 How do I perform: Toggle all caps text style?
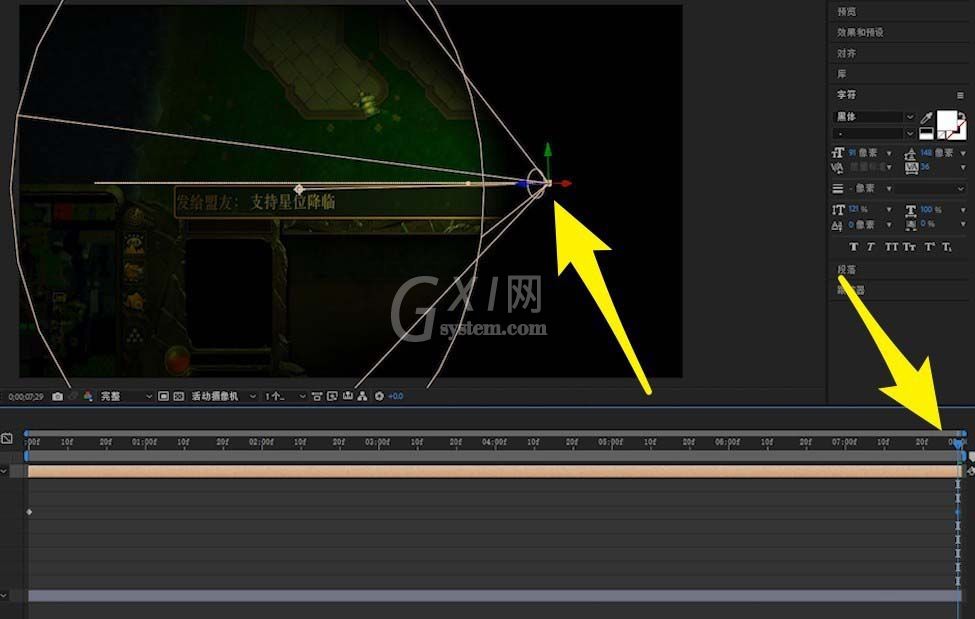point(891,247)
